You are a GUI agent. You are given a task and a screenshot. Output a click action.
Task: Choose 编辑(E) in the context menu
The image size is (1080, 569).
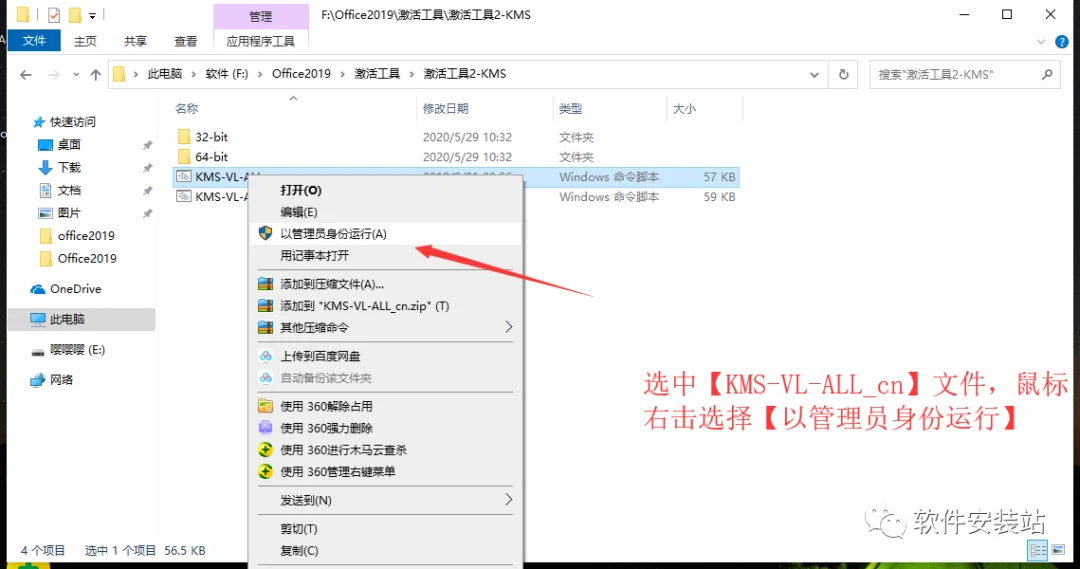point(385,212)
